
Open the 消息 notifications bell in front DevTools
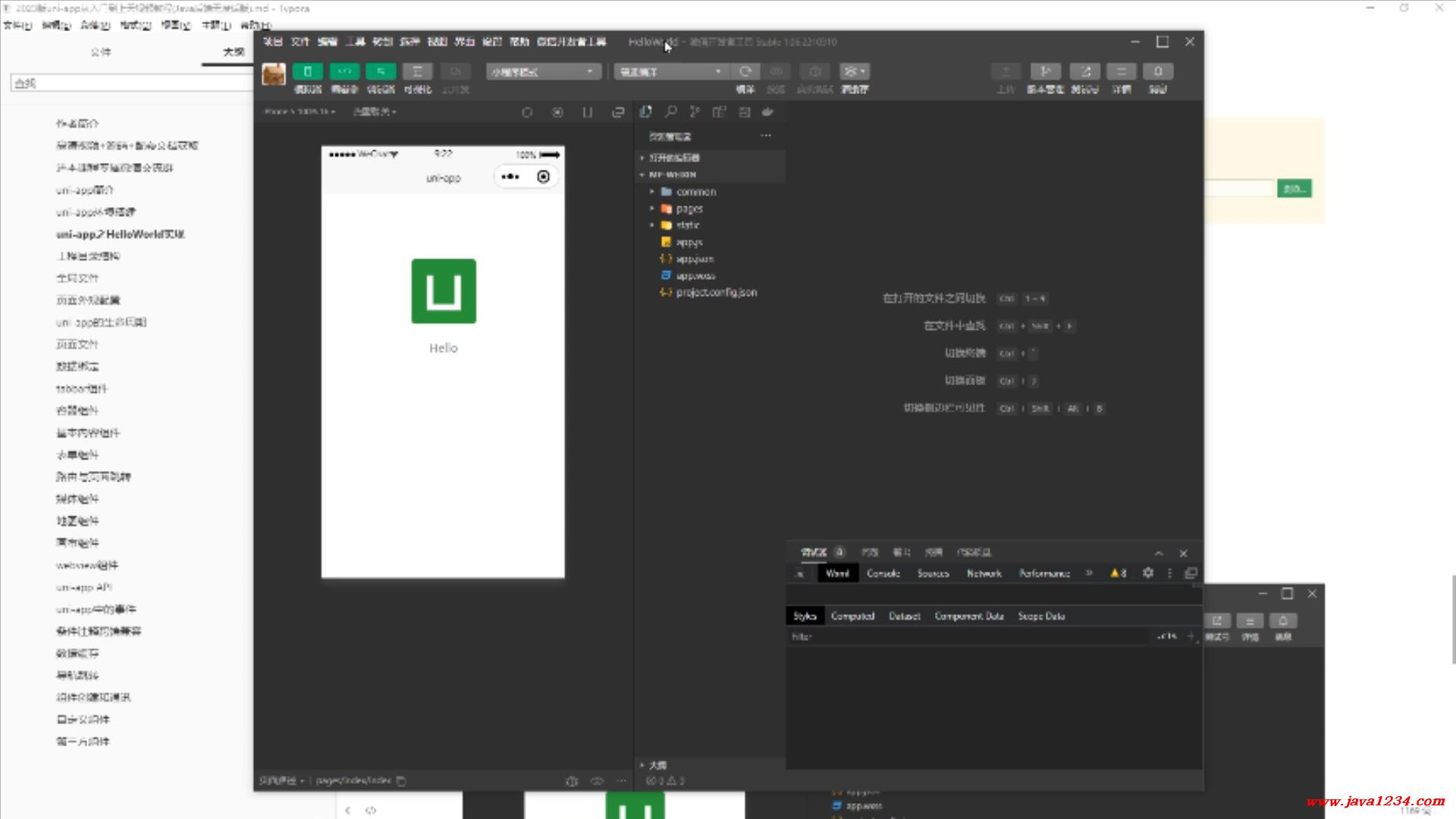[x=1157, y=71]
